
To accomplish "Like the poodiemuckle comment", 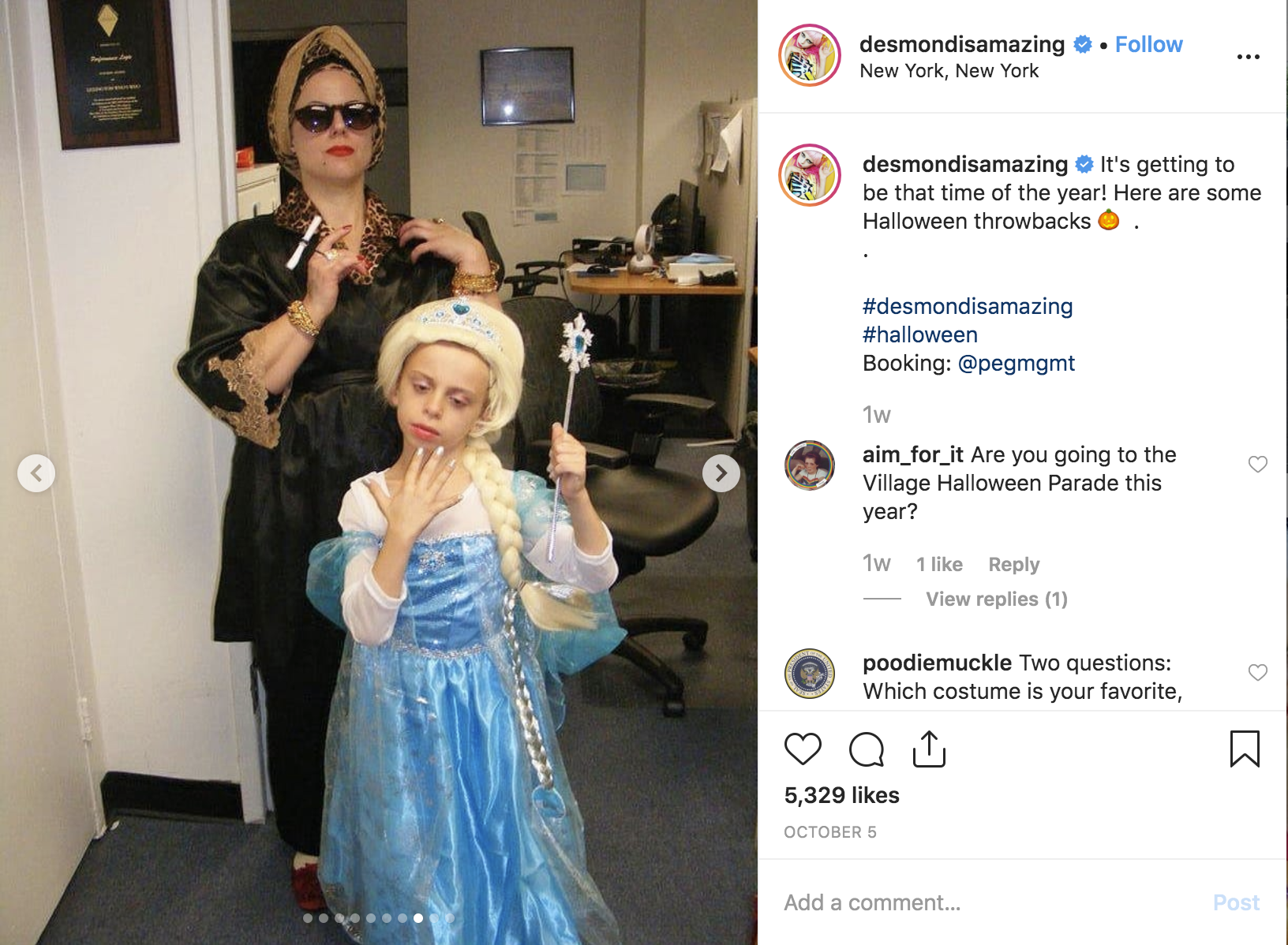I will point(1258,672).
